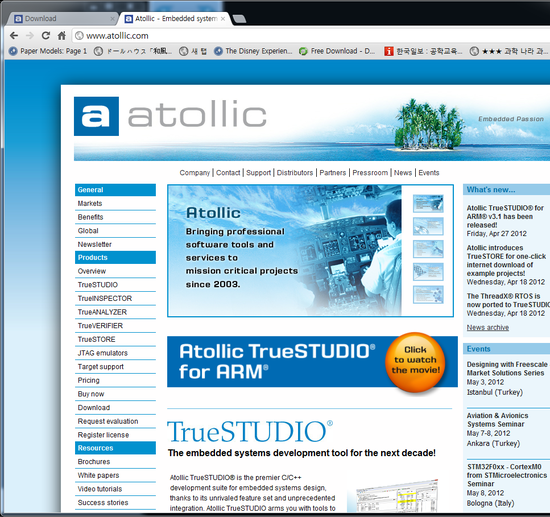This screenshot has width=550, height=517.
Task: Open the Events link in the top nav
Action: tap(429, 173)
